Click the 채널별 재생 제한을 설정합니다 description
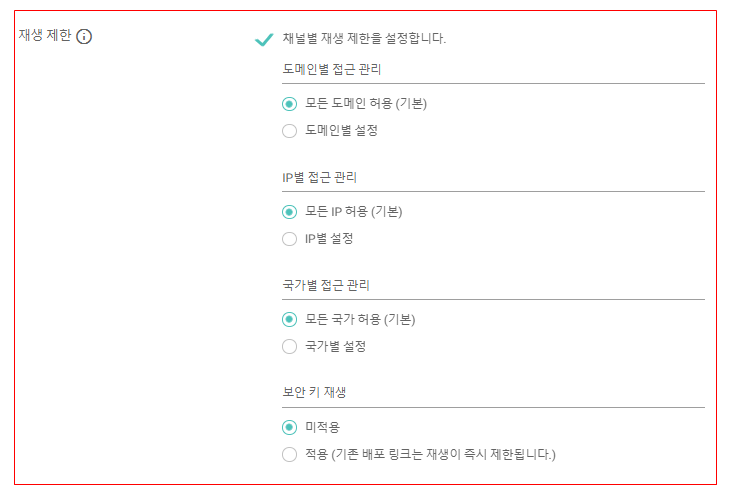This screenshot has height=494, width=730. (x=364, y=38)
